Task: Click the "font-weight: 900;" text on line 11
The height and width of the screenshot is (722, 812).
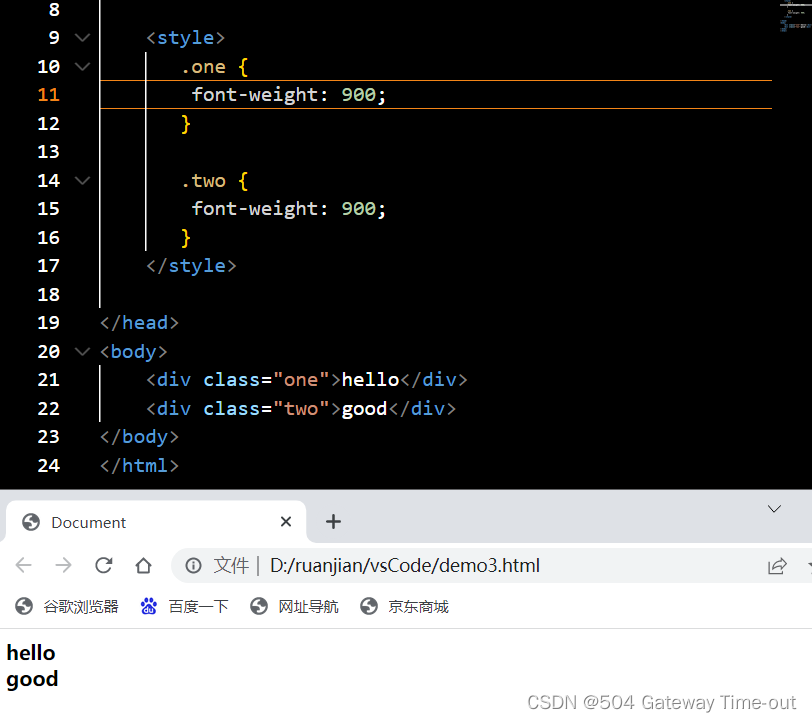Action: [289, 95]
